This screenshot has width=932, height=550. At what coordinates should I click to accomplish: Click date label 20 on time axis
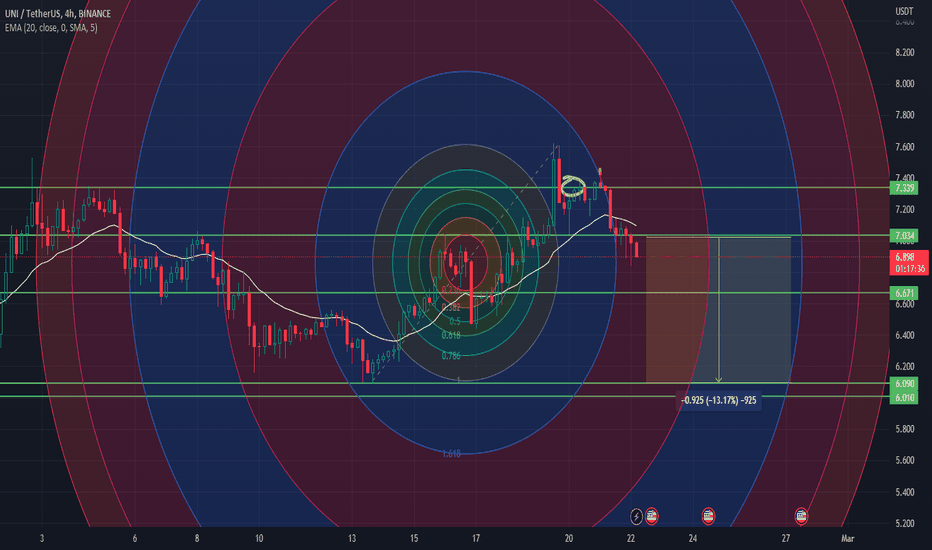pos(569,539)
